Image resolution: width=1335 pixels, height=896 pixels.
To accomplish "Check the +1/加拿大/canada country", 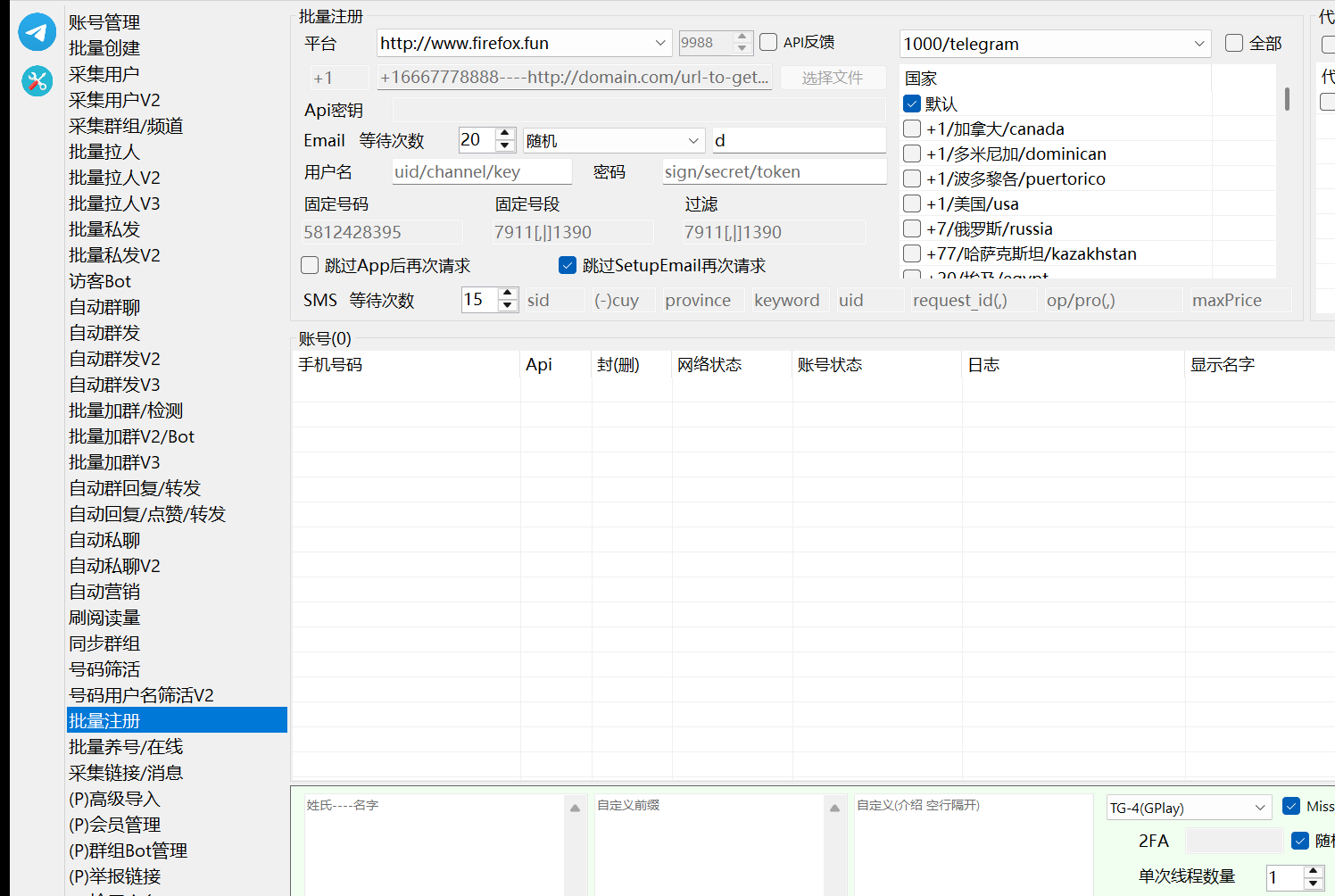I will point(912,129).
